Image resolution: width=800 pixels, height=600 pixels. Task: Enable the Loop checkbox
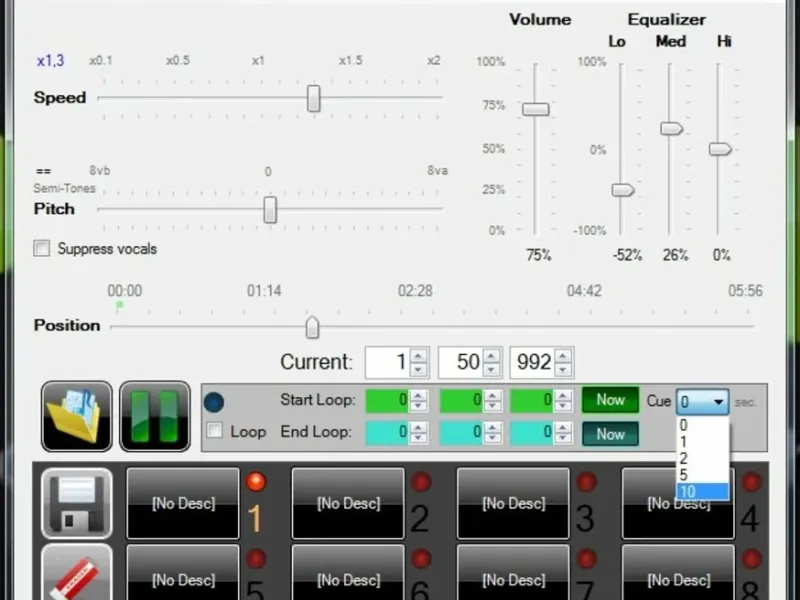click(214, 431)
